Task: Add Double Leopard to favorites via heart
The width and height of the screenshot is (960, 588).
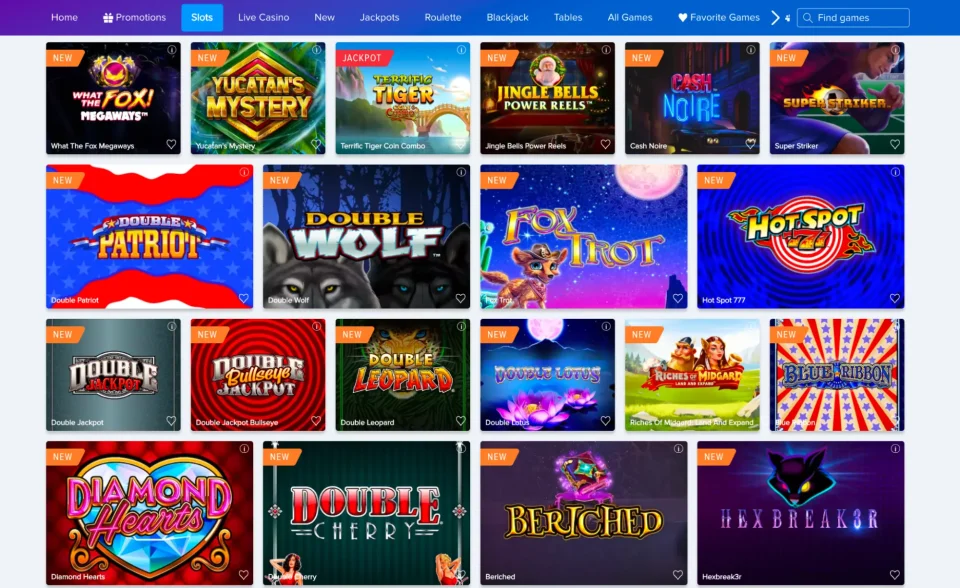Action: coord(460,421)
